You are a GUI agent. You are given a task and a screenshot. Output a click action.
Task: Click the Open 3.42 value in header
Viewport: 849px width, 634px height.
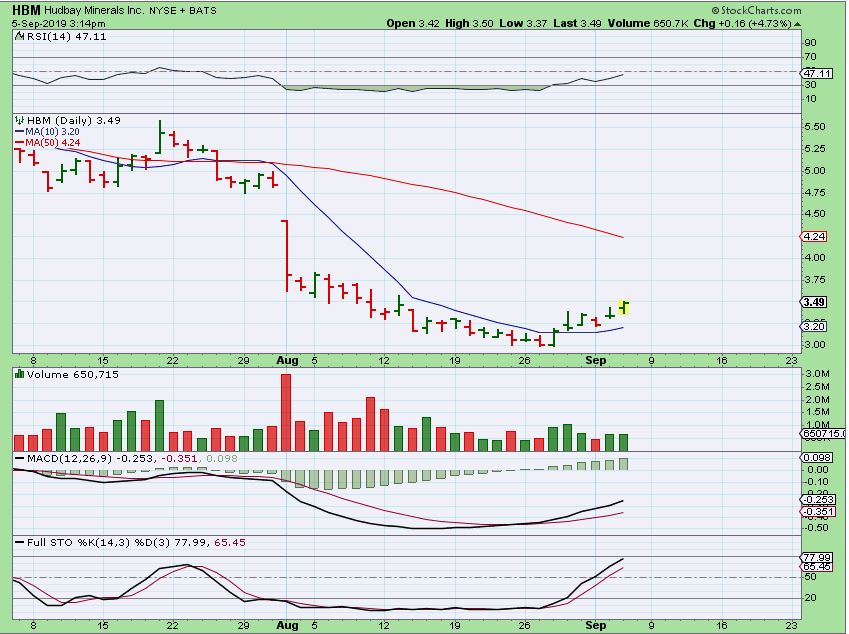[413, 23]
